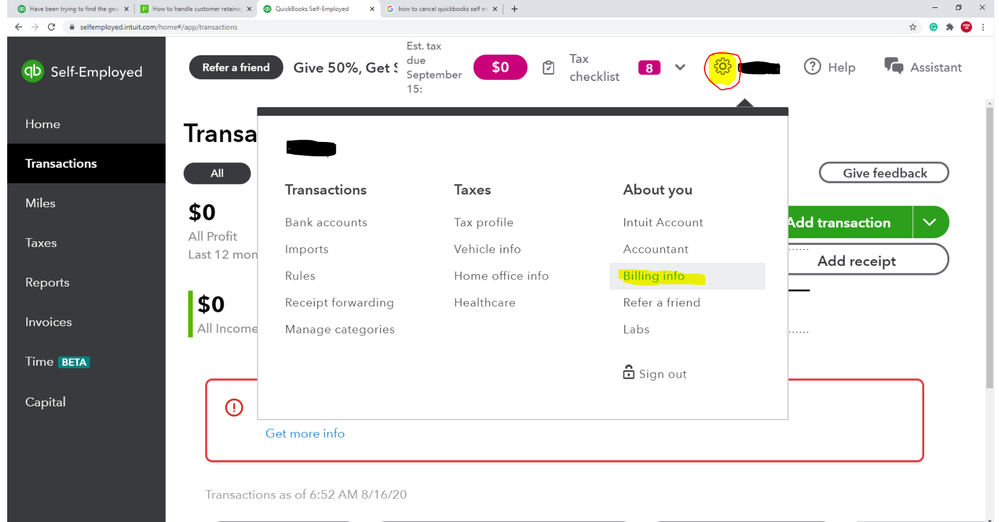This screenshot has height=522, width=999.
Task: Select Billing info from the menu
Action: (x=654, y=276)
